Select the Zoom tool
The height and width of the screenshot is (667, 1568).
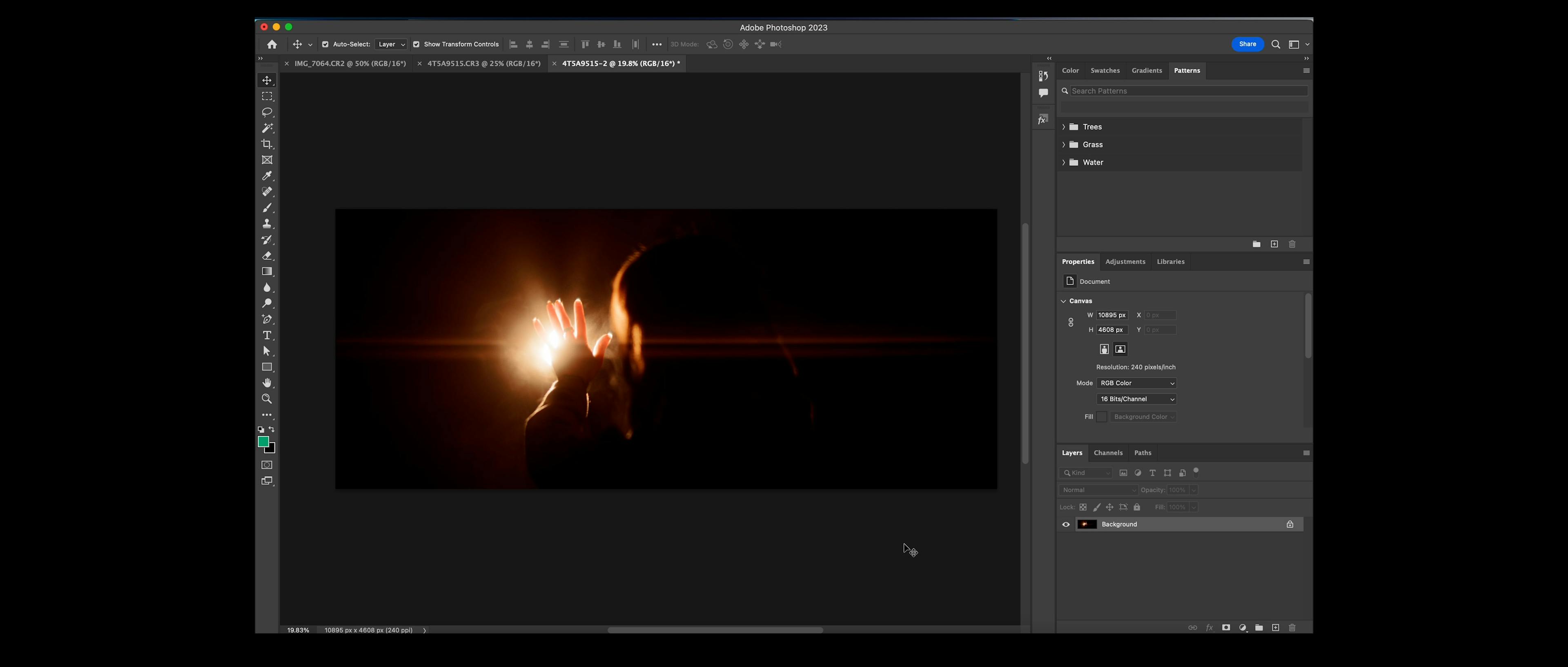(267, 398)
